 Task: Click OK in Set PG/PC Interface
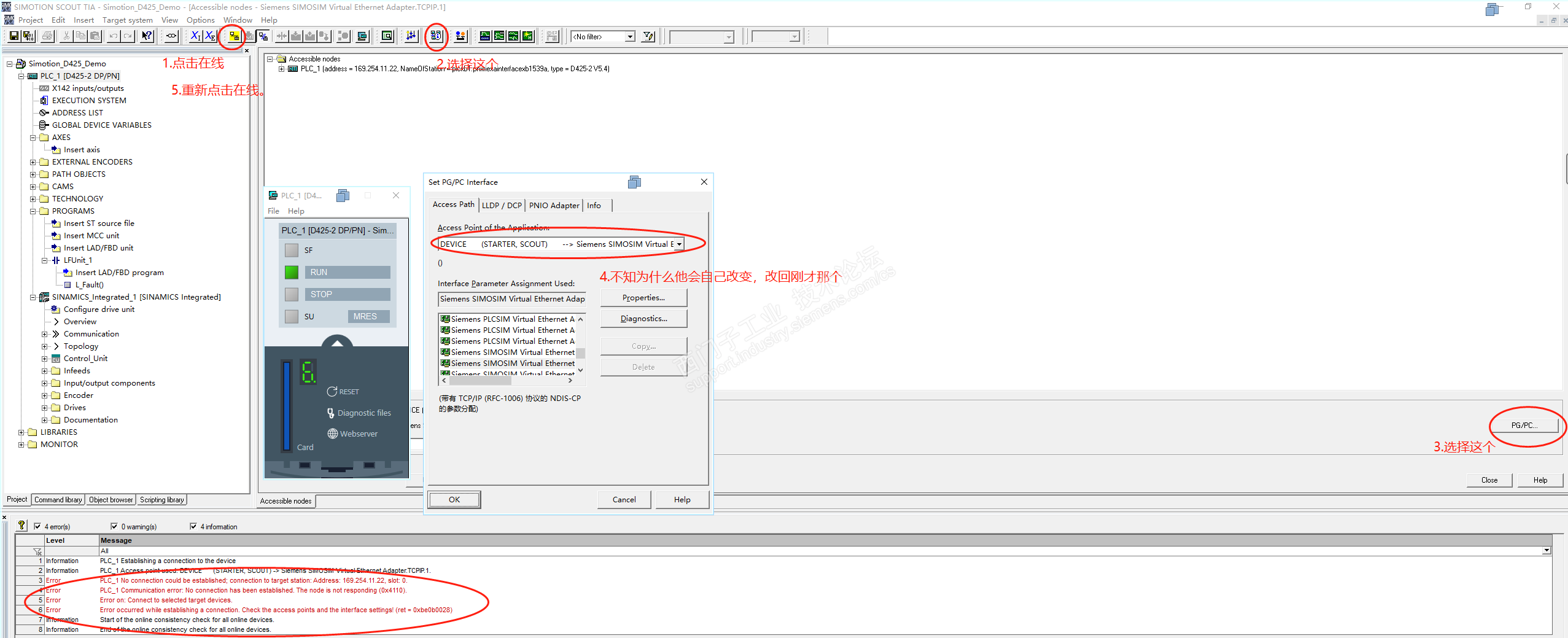click(454, 500)
